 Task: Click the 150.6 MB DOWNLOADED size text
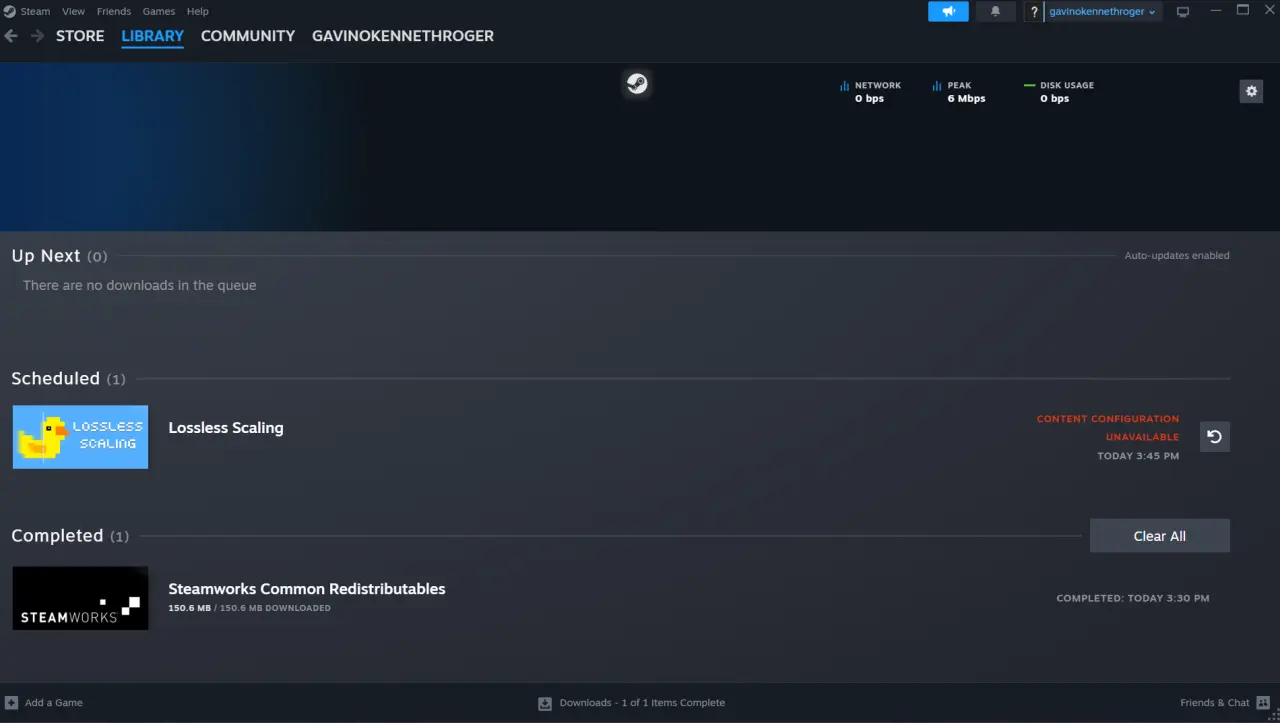pyautogui.click(x=249, y=608)
